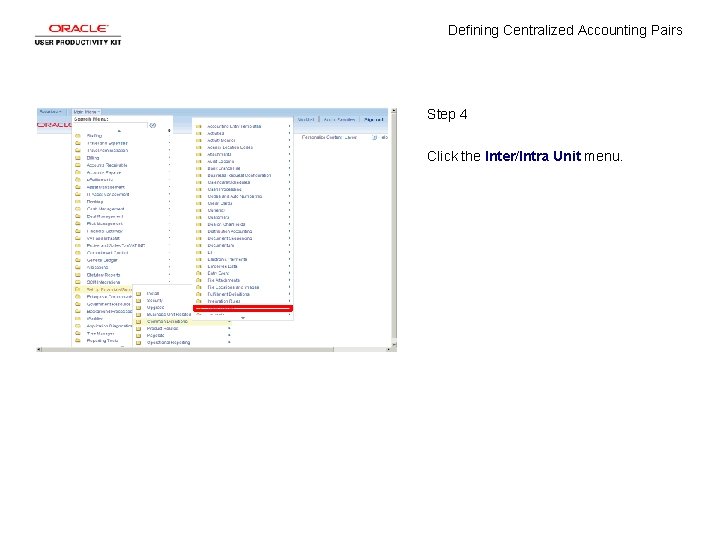Click the Enterprise Components folder icon
Image resolution: width=720 pixels, height=540 pixels.
point(78,297)
